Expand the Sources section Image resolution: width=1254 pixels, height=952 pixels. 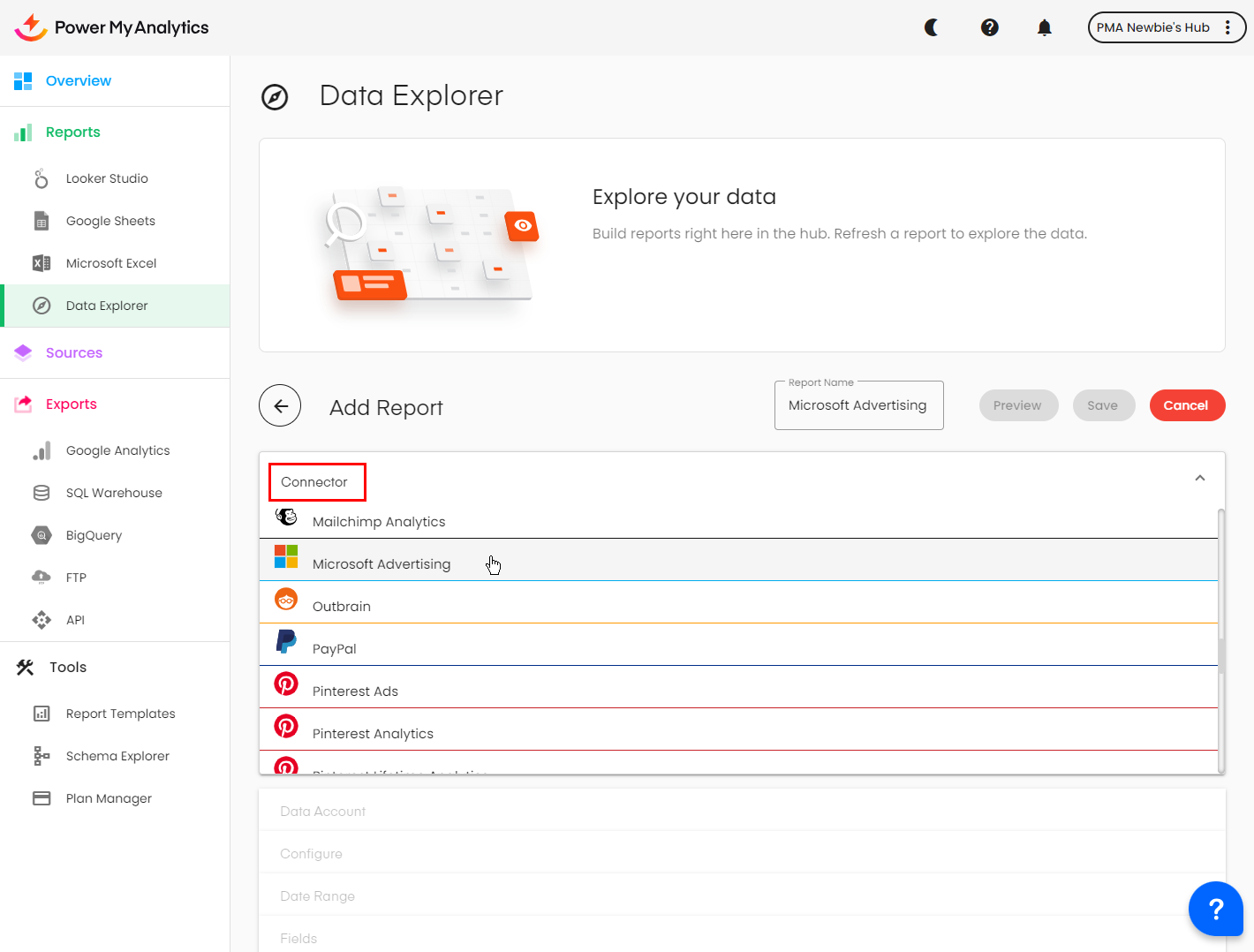pyautogui.click(x=74, y=353)
